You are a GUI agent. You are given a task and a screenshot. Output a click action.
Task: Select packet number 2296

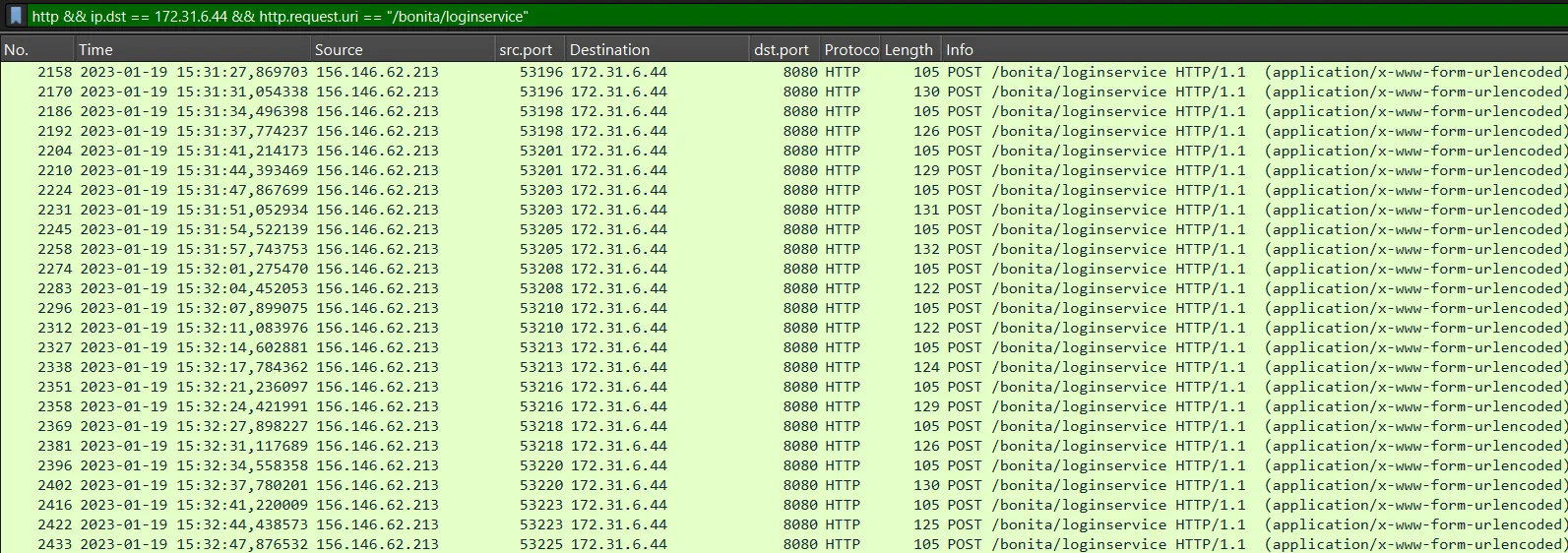pyautogui.click(x=784, y=308)
